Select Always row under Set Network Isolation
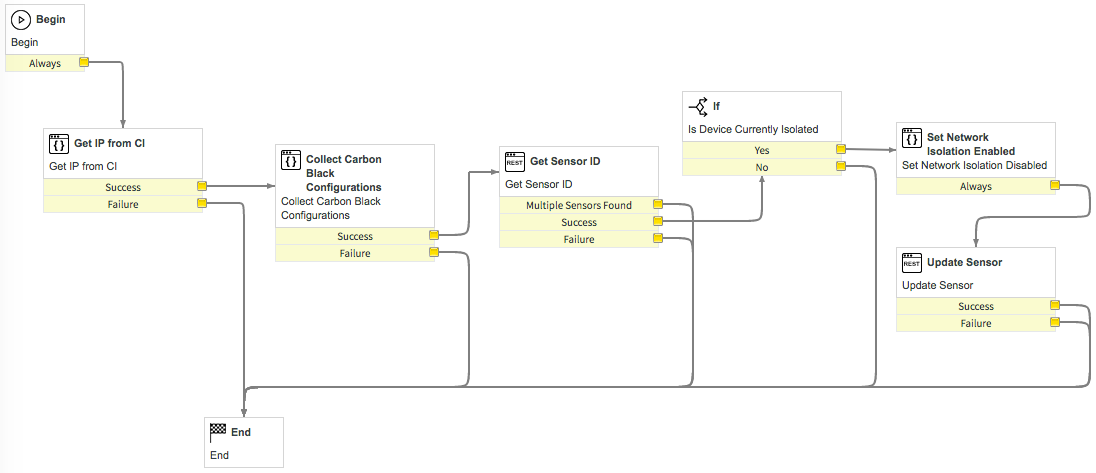The image size is (1096, 473). [x=976, y=187]
